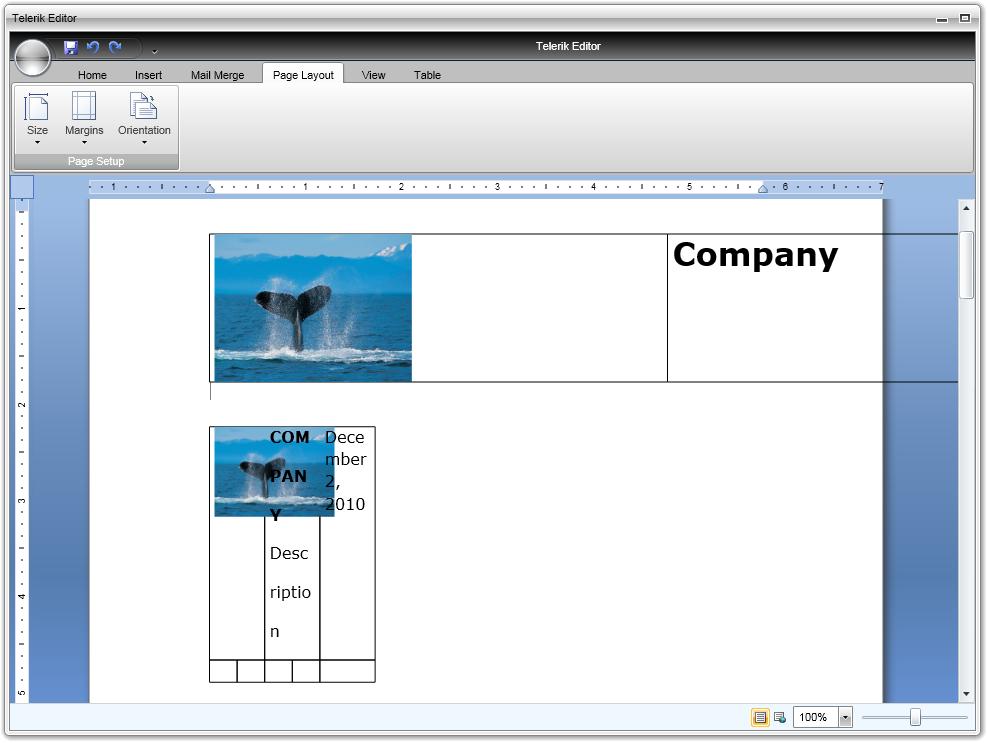The height and width of the screenshot is (743, 987).
Task: Click the large whale tail image
Action: click(x=313, y=308)
